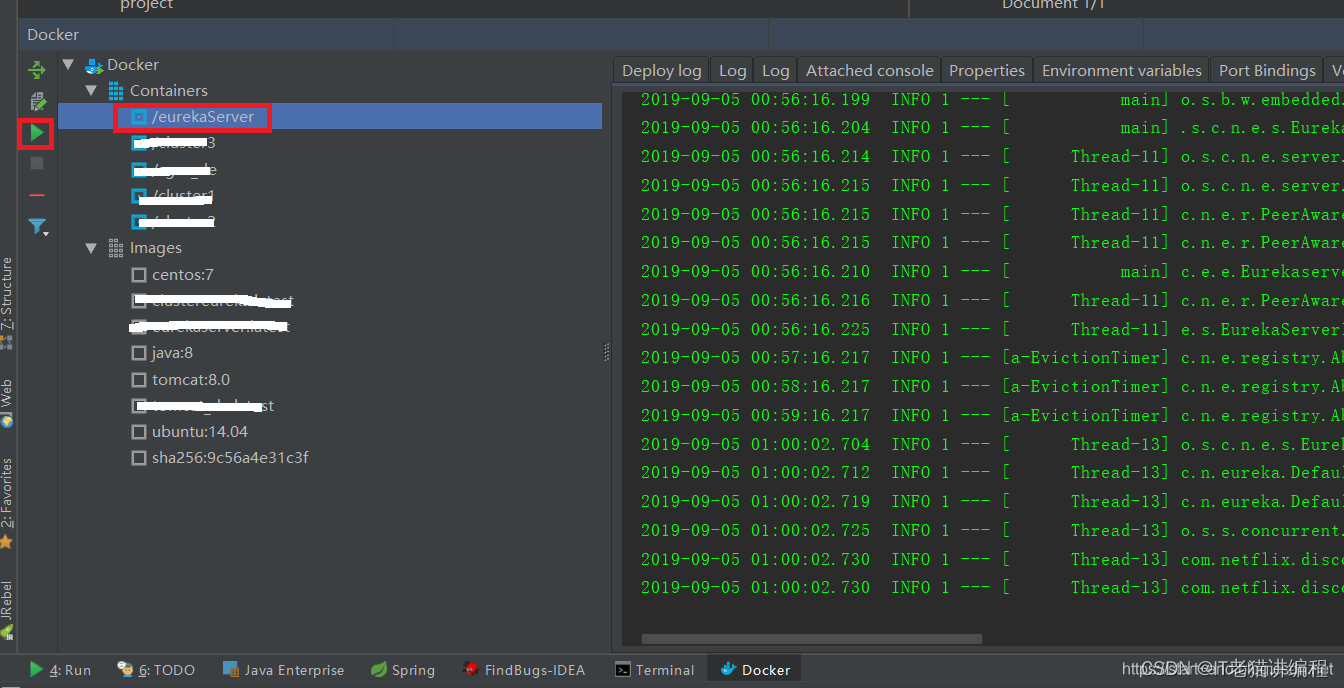Click the image icon beside centos:7
This screenshot has width=1344, height=688.
point(139,274)
